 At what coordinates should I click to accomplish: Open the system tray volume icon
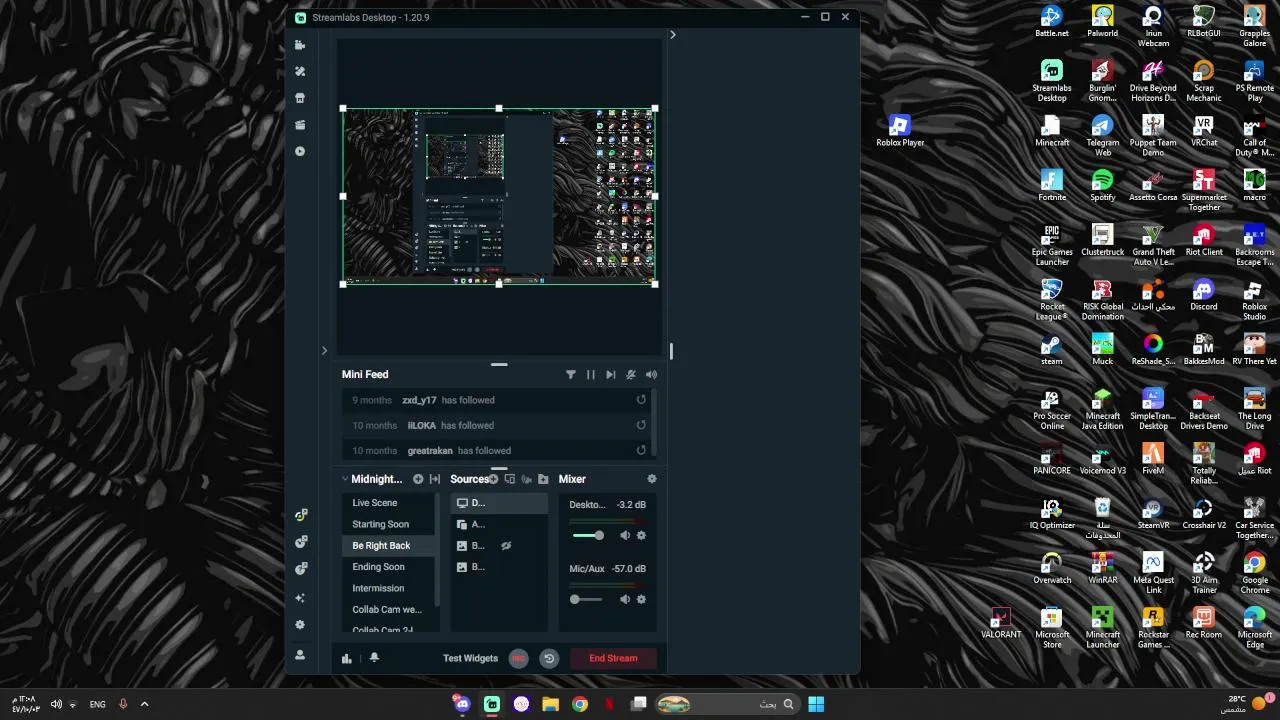pos(56,704)
